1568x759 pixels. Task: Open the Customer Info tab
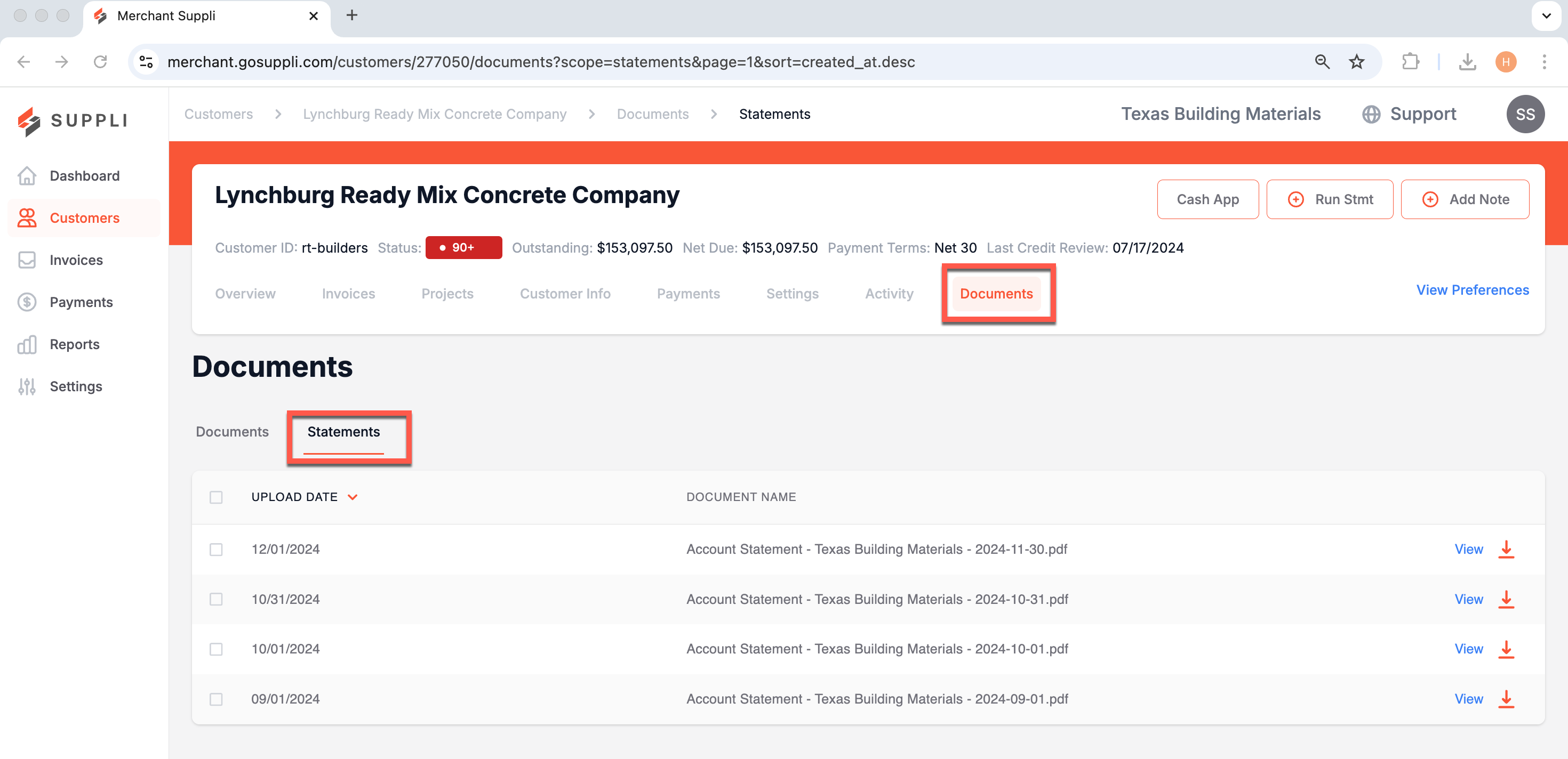[565, 294]
